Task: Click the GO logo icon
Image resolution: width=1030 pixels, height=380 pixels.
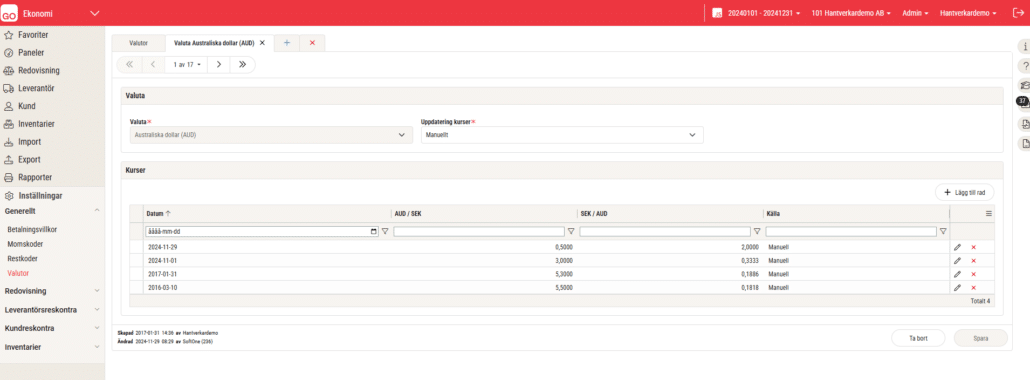Action: pyautogui.click(x=9, y=14)
